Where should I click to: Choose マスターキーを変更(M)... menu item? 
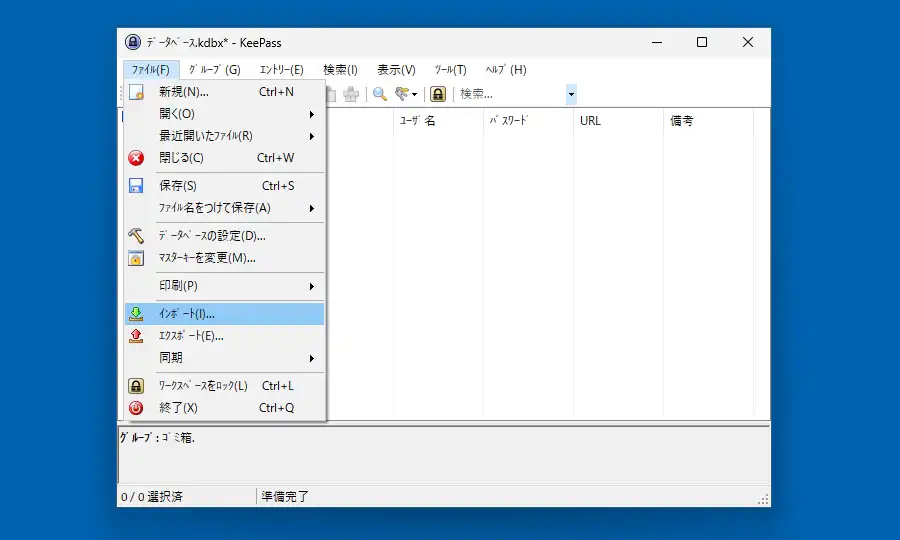click(x=224, y=258)
